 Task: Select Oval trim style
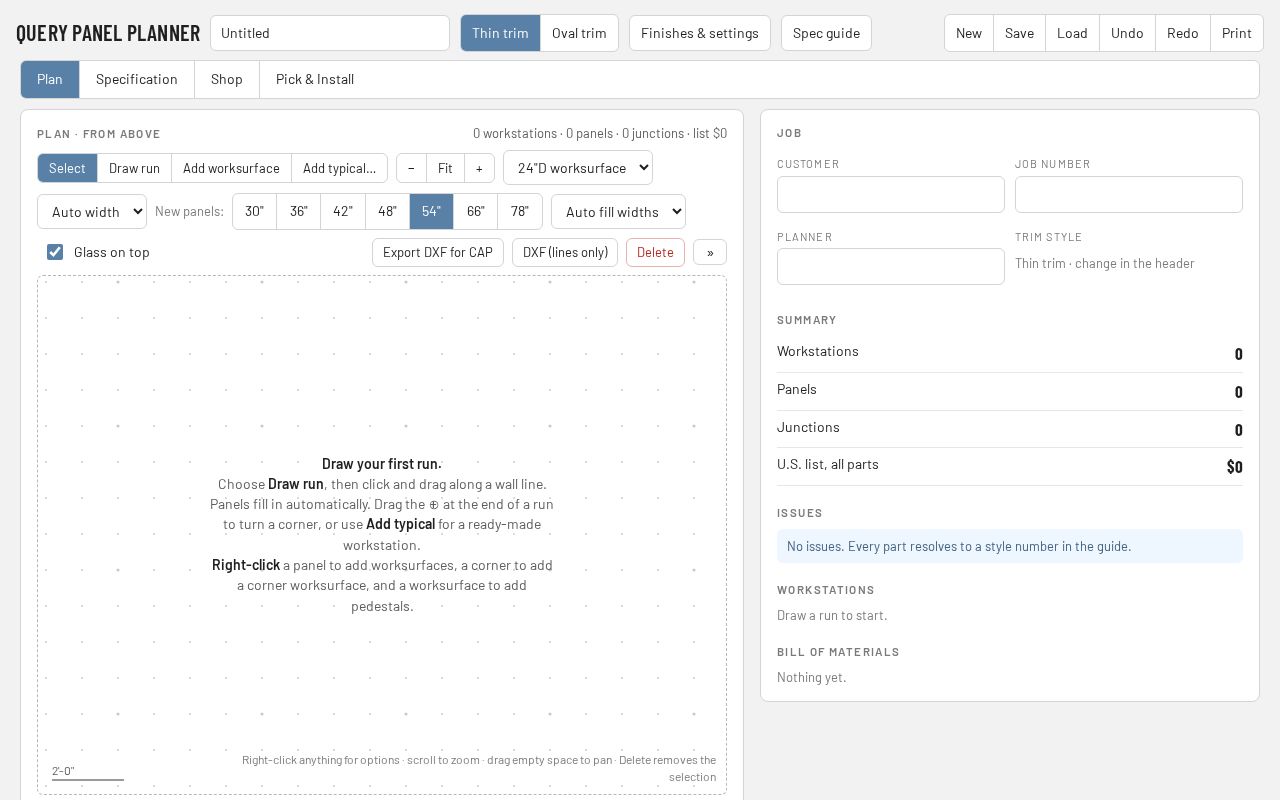tap(579, 33)
